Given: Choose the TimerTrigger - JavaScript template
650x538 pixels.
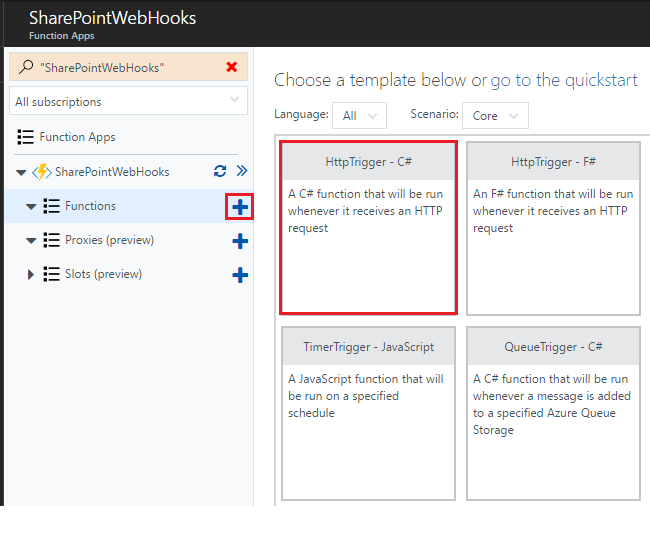Looking at the screenshot, I should [x=369, y=413].
